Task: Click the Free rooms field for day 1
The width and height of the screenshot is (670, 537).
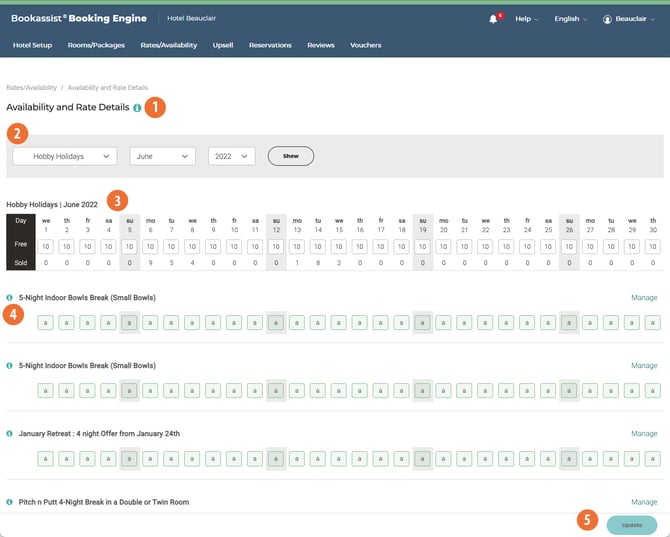Action: (45, 246)
